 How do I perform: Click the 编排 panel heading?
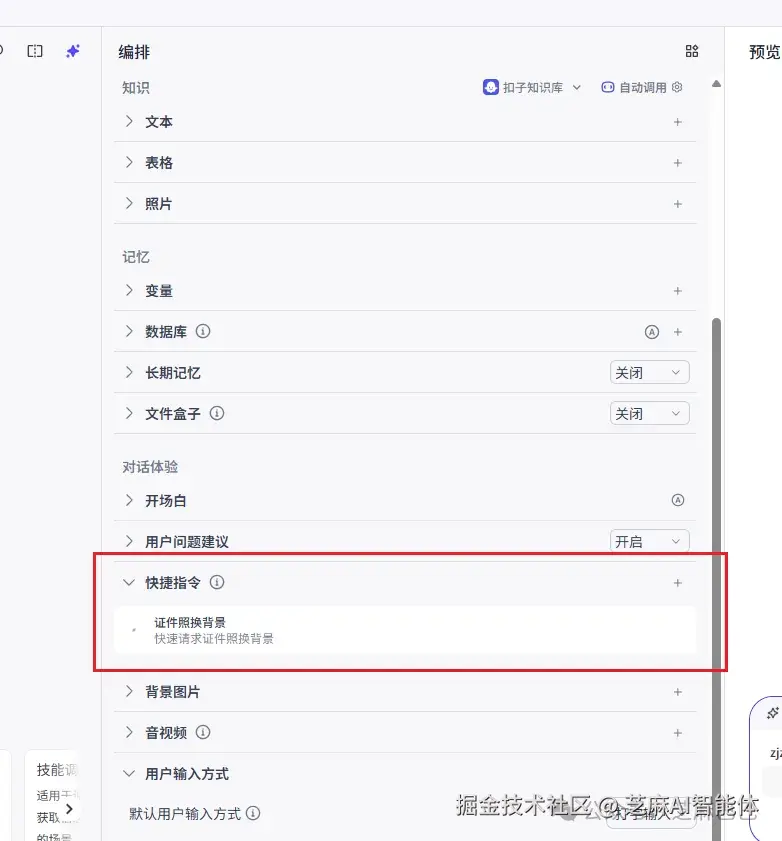pos(134,52)
